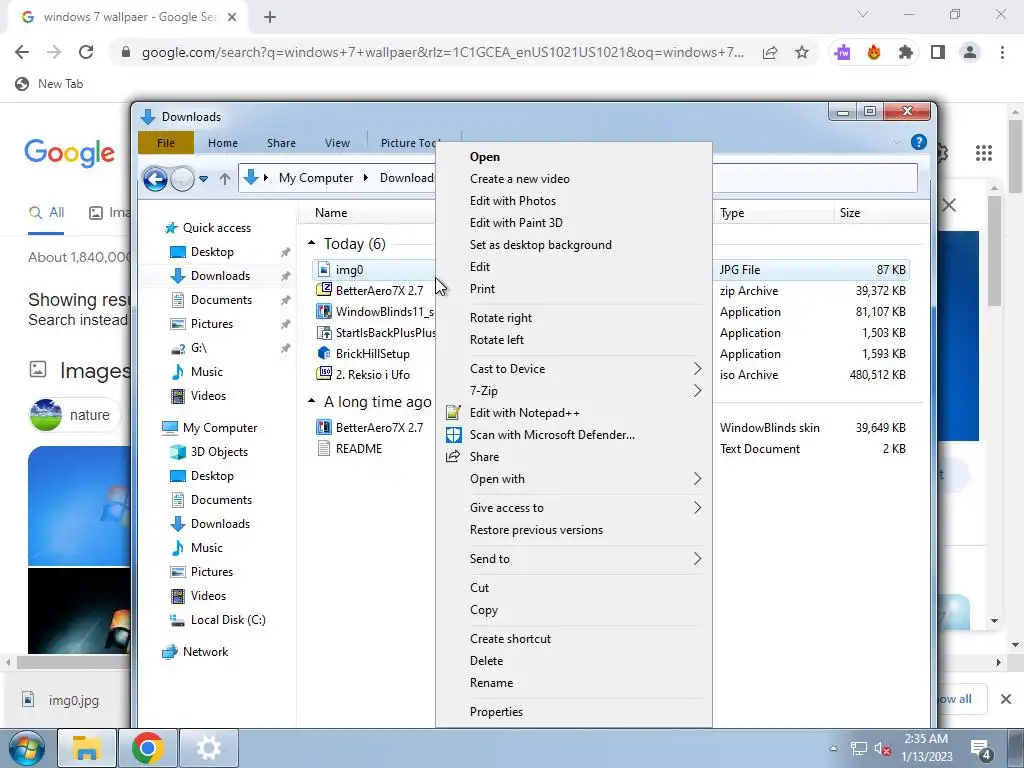This screenshot has width=1024, height=768.
Task: Click the Music note icon under Quick access
Action: tap(178, 372)
